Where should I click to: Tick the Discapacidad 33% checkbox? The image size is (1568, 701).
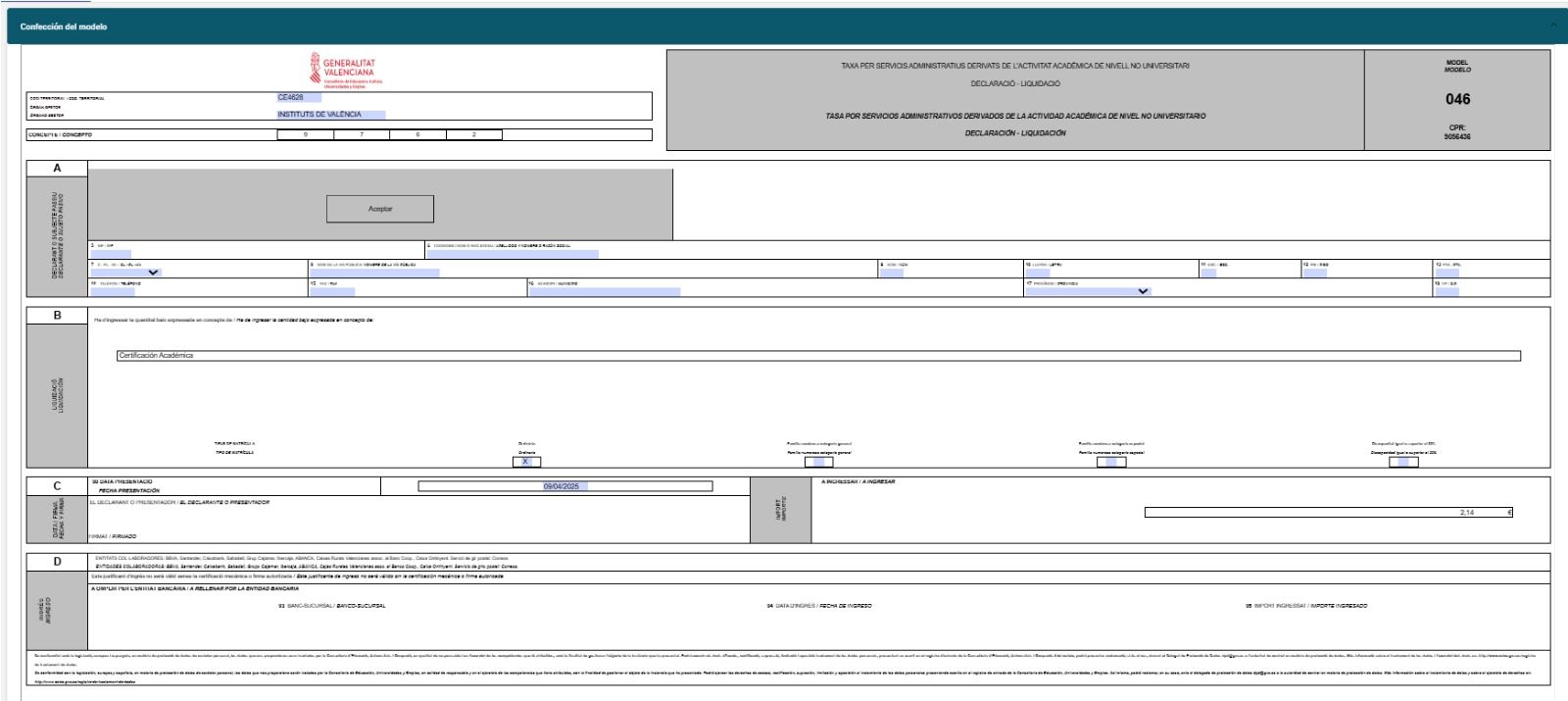1403,462
